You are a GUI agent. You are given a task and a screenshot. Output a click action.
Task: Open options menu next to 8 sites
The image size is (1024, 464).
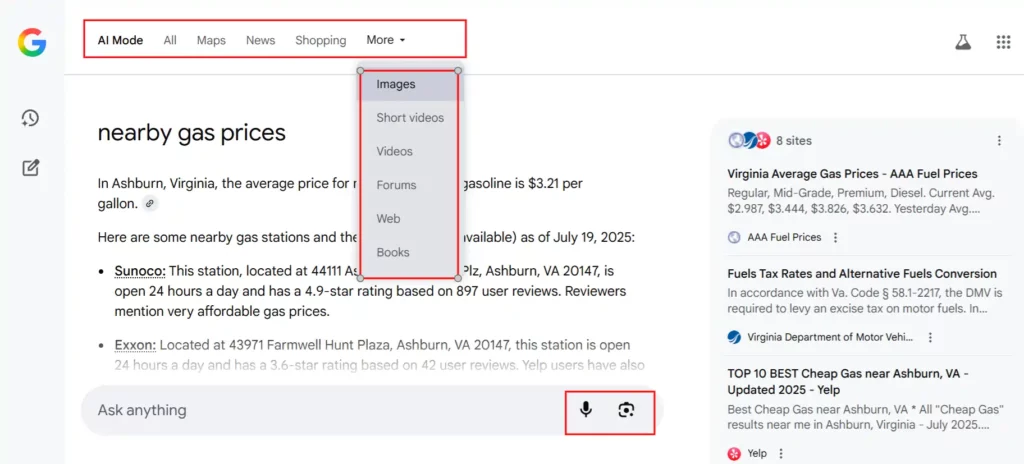point(999,141)
